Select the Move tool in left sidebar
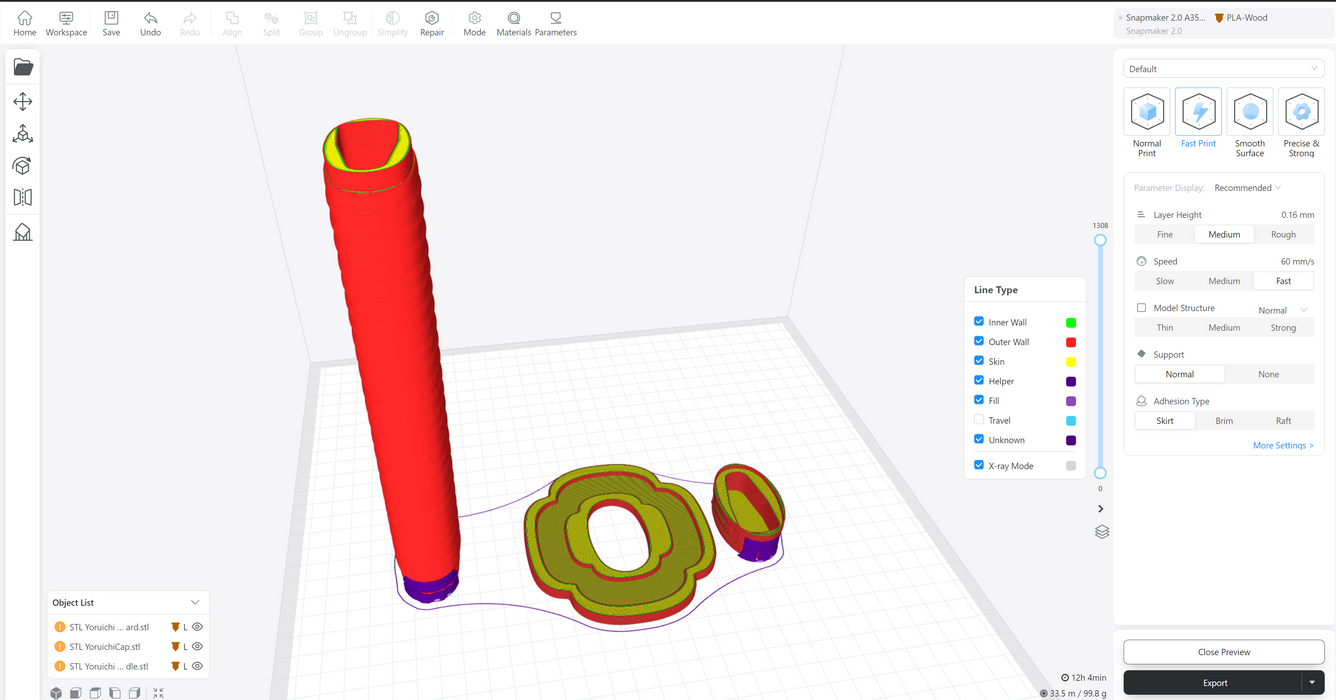 pos(23,102)
